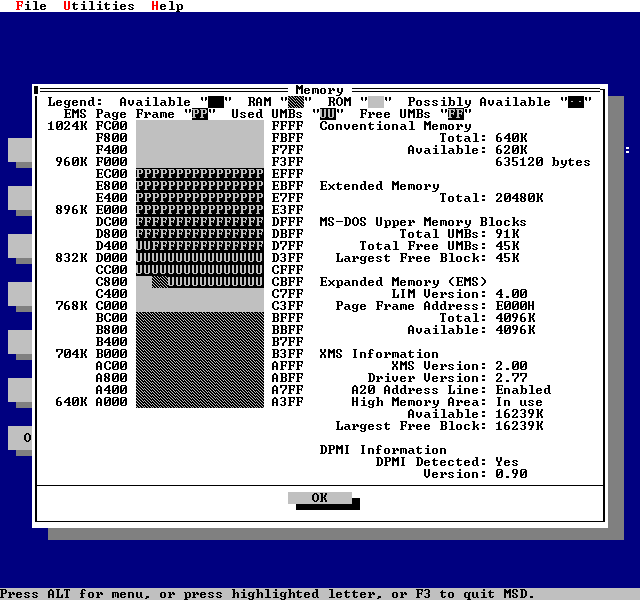Click the "Driver Version: 2.77" line
640x600 pixels.
coord(447,378)
